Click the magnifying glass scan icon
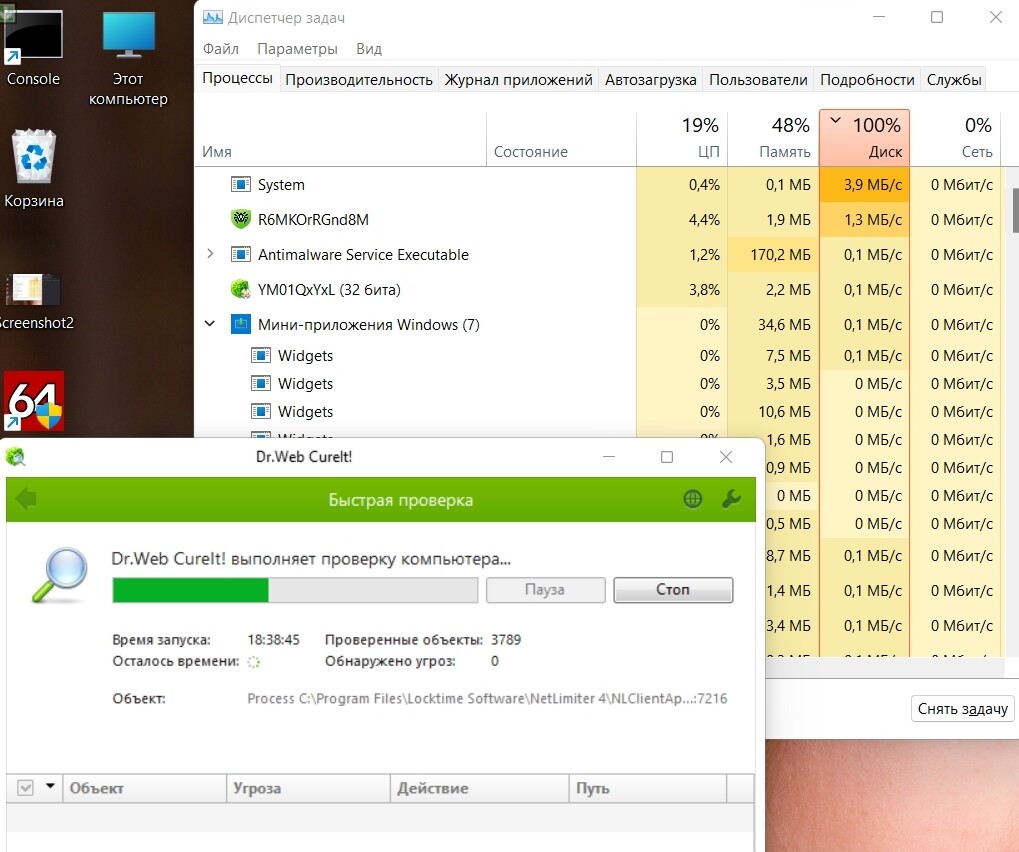This screenshot has width=1019, height=852. pos(59,575)
